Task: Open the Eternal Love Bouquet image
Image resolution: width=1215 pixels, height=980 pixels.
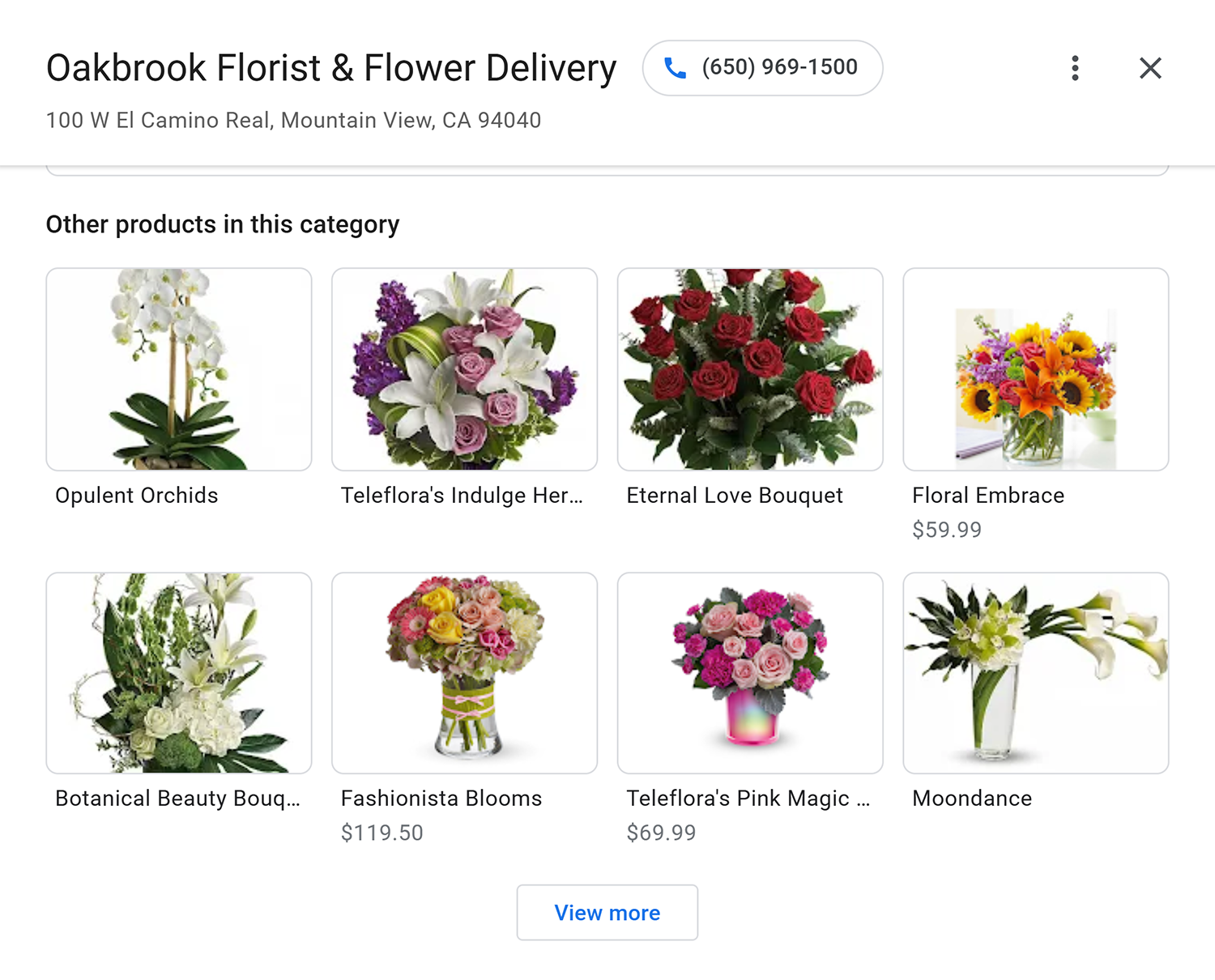Action: click(x=750, y=369)
